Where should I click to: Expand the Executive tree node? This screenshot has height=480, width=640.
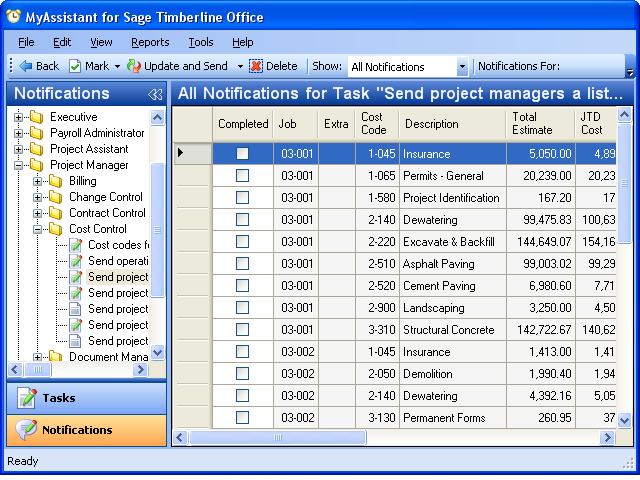click(x=18, y=118)
